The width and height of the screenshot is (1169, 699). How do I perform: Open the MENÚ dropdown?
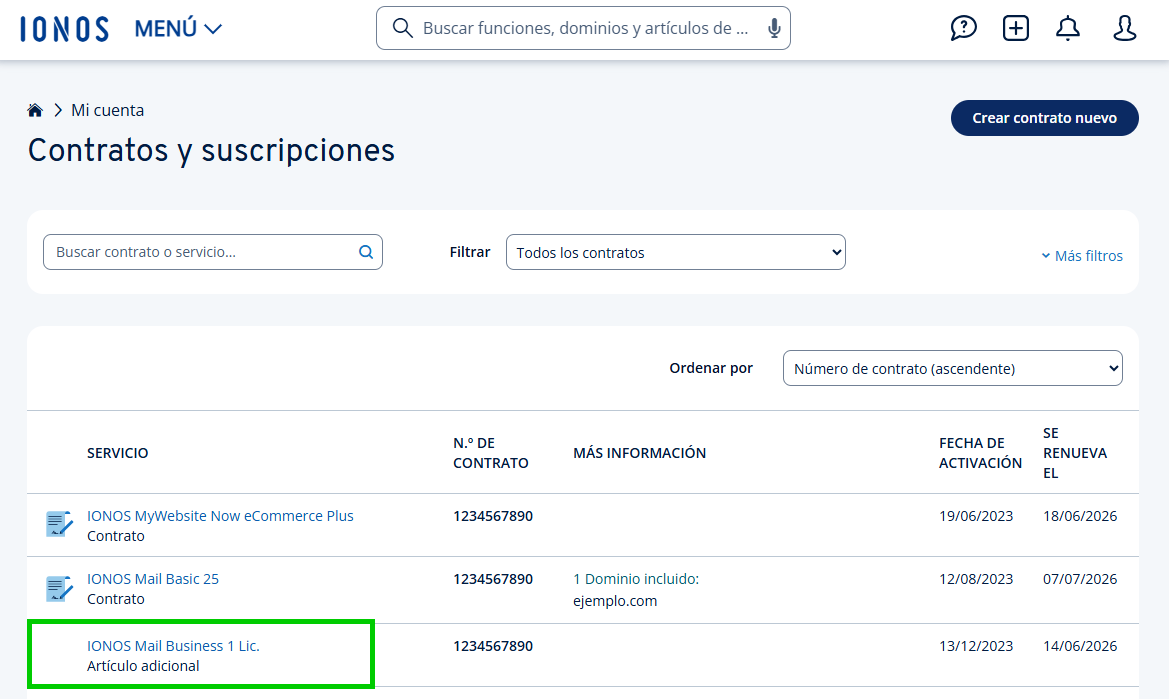point(178,29)
